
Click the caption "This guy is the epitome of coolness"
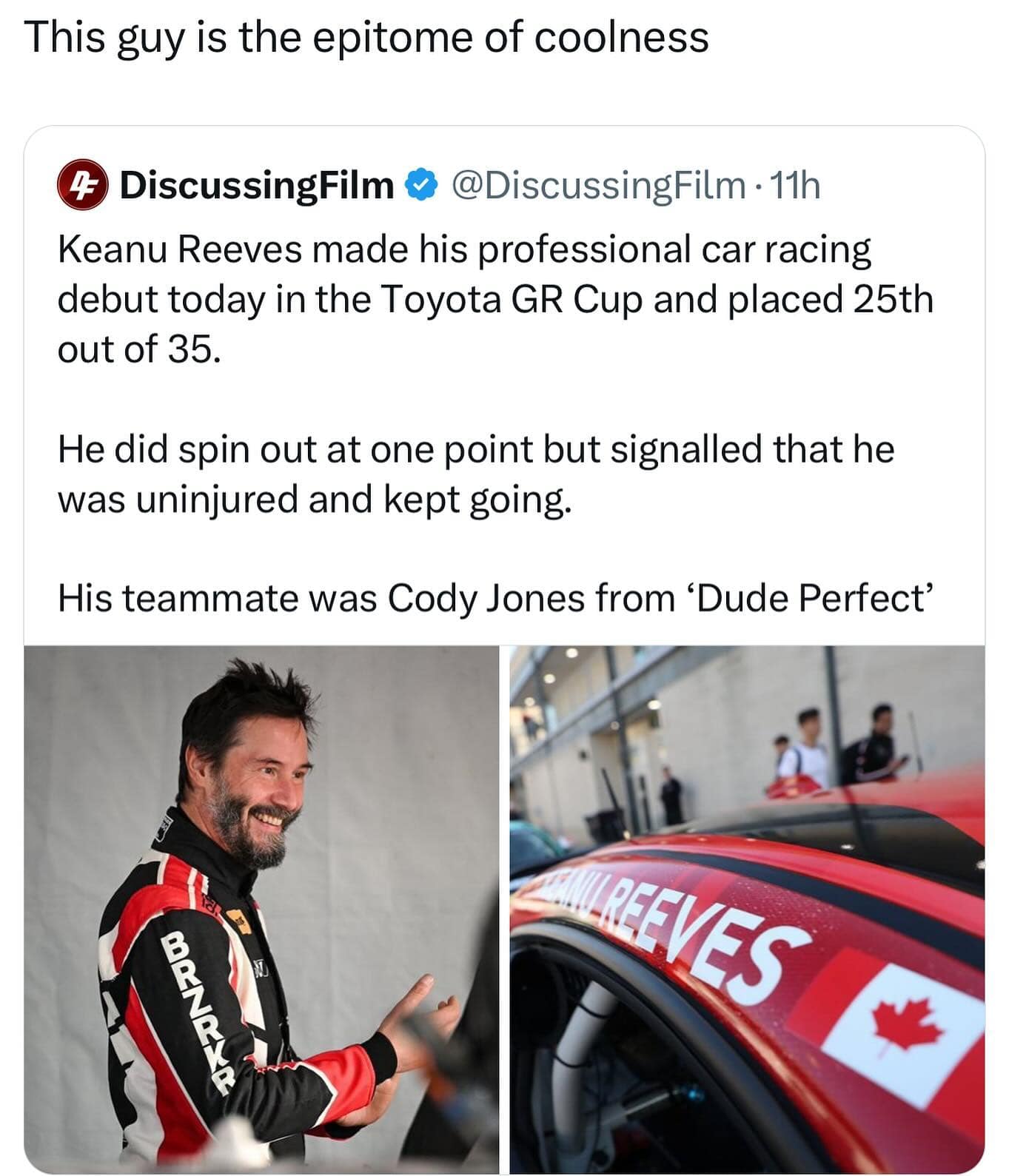[366, 37]
